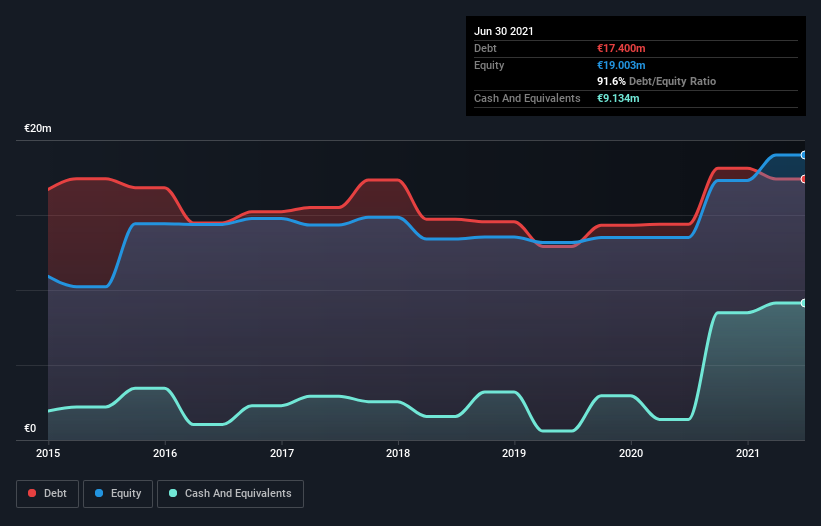Viewport: 821px width, 526px height.
Task: Click the 2016 x-axis label
Action: tap(165, 453)
